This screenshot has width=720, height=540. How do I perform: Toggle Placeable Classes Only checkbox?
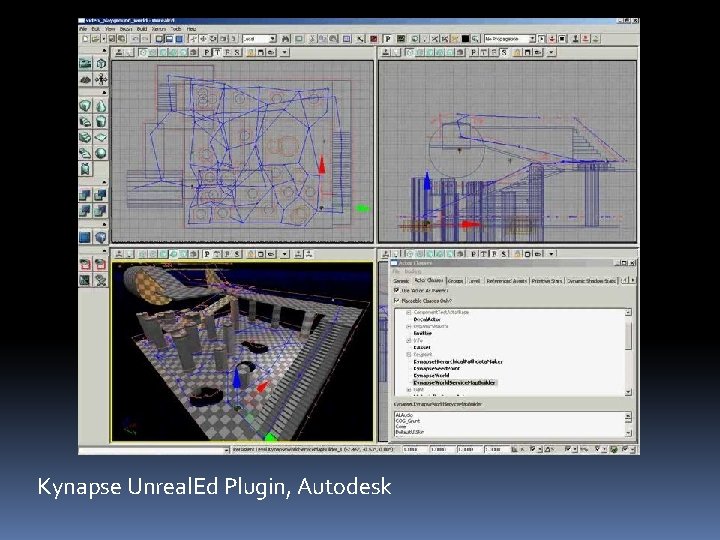[x=397, y=301]
